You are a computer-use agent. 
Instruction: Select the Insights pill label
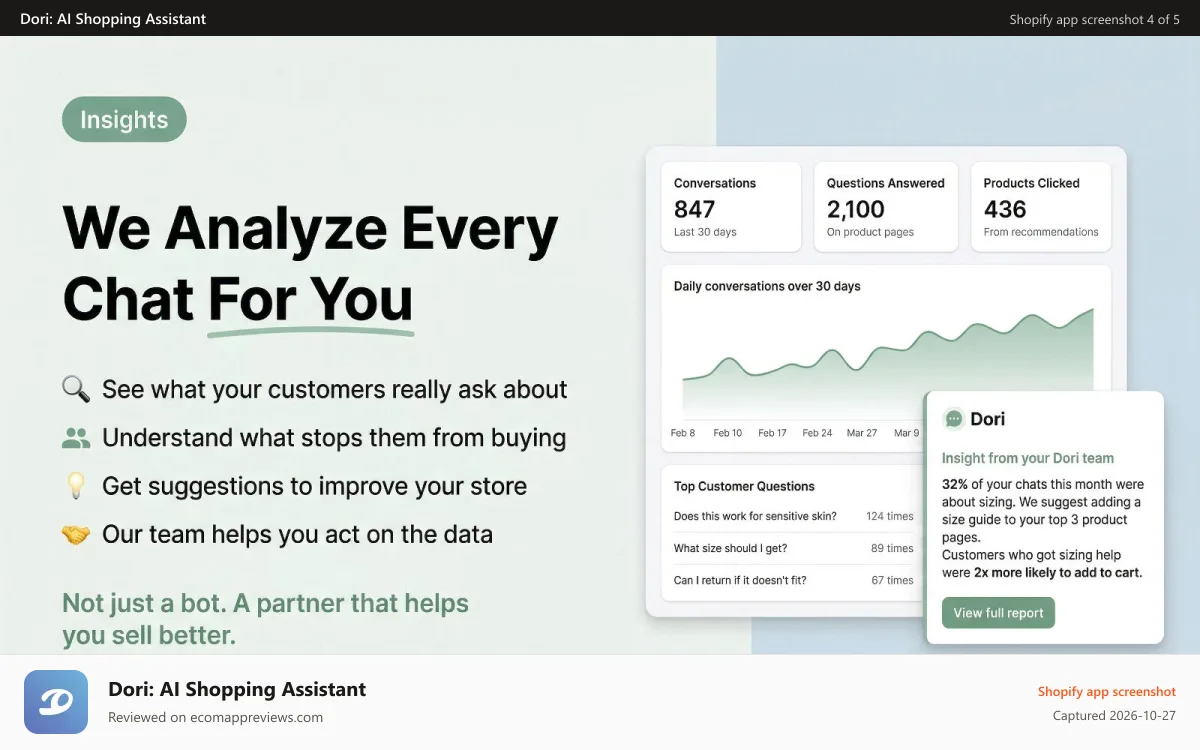[x=124, y=120]
